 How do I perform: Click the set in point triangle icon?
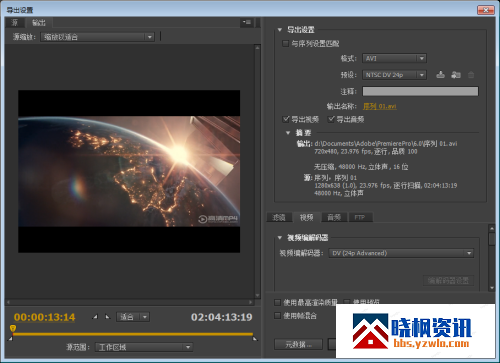point(95,317)
